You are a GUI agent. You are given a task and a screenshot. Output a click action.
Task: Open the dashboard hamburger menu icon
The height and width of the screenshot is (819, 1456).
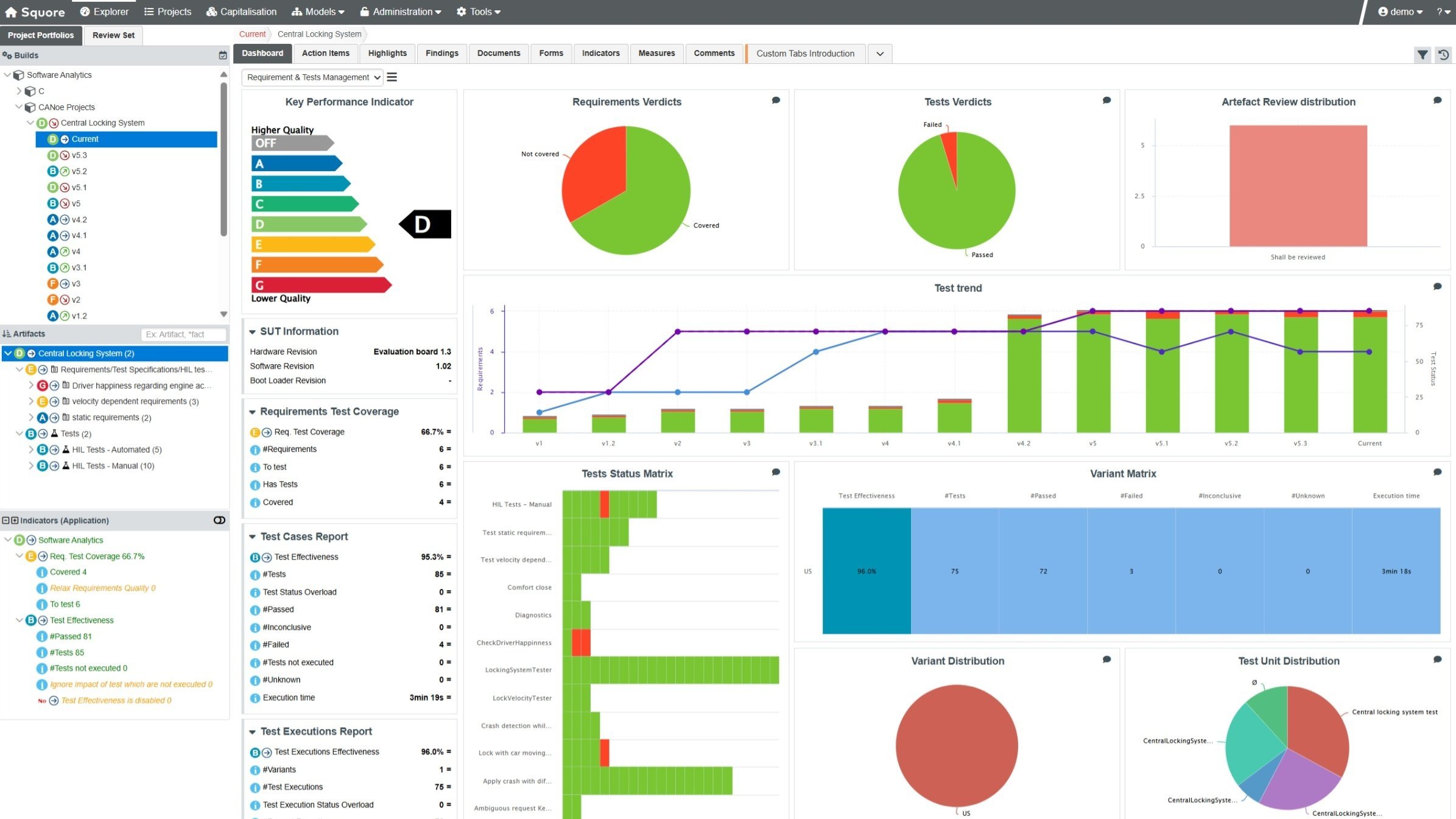pyautogui.click(x=392, y=77)
